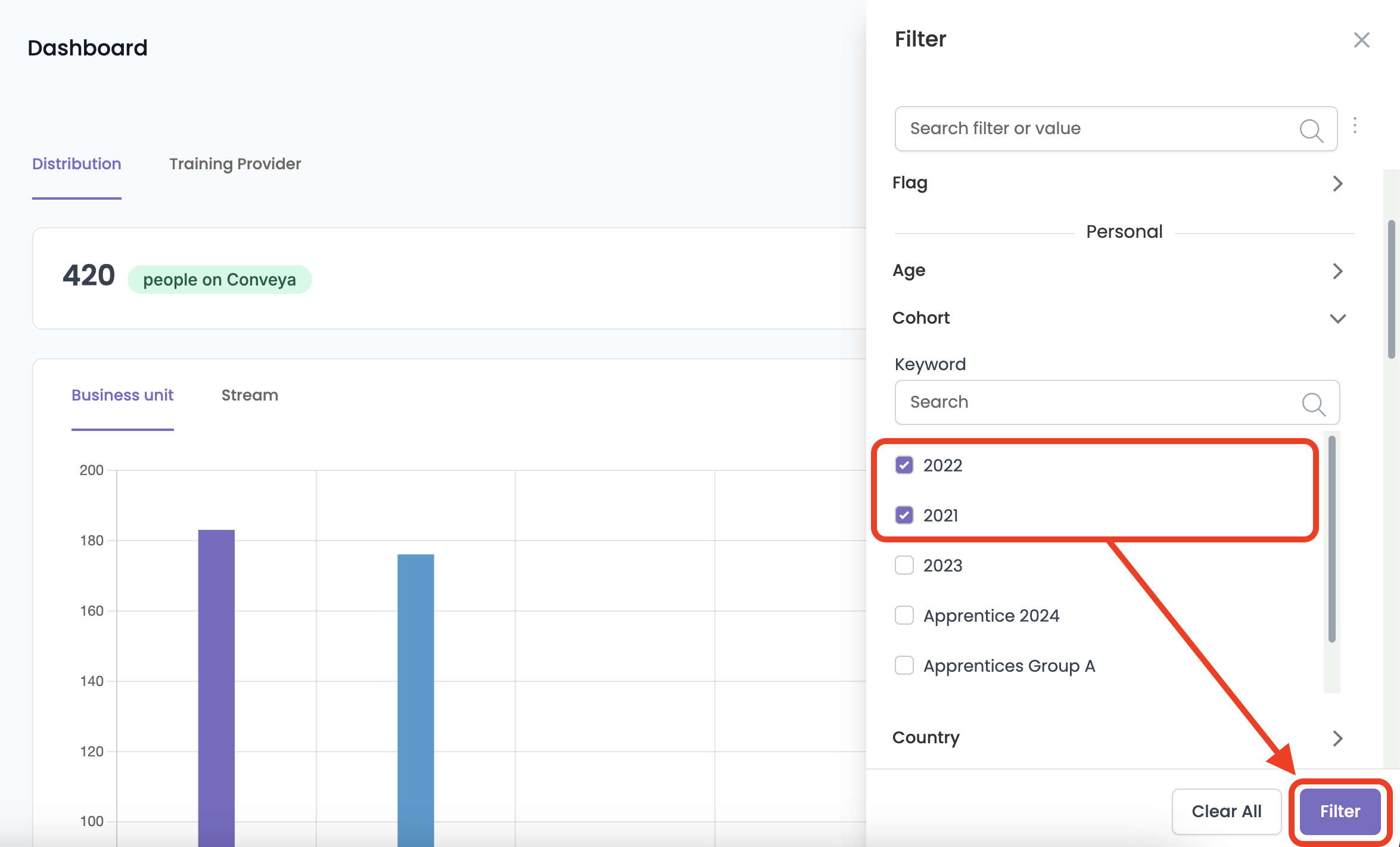Click the blue bar in the chart
The height and width of the screenshot is (847, 1400).
(416, 700)
